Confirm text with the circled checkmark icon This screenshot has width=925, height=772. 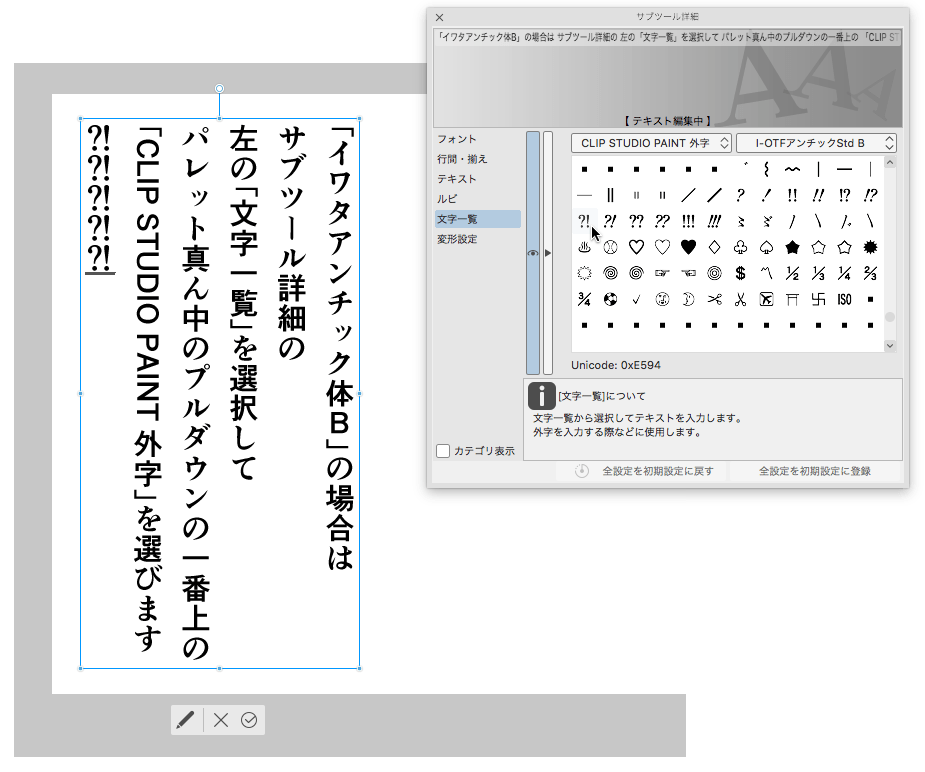(x=250, y=720)
